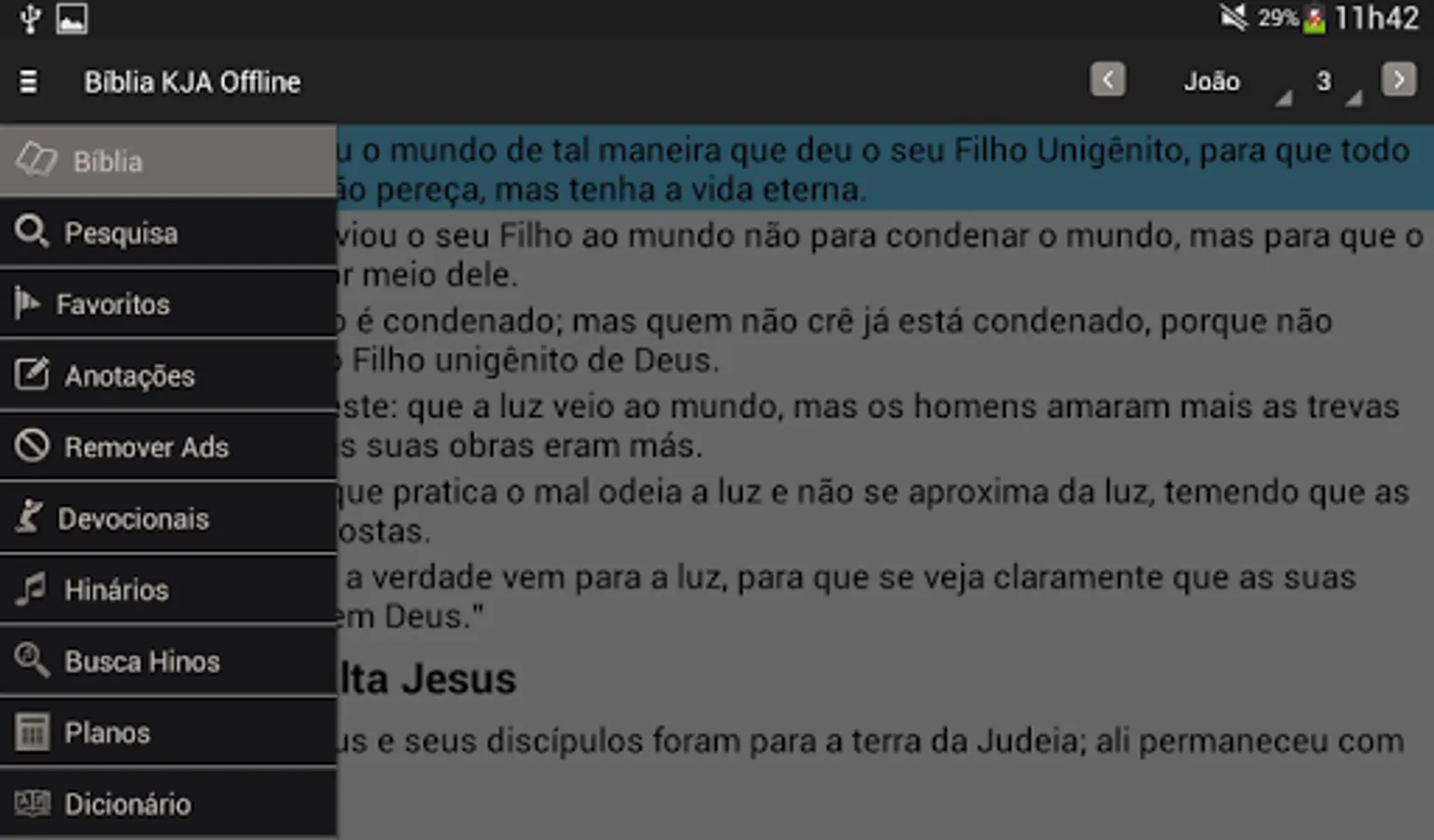Image resolution: width=1434 pixels, height=840 pixels.
Task: Click the Hinários music note icon
Action: point(31,589)
